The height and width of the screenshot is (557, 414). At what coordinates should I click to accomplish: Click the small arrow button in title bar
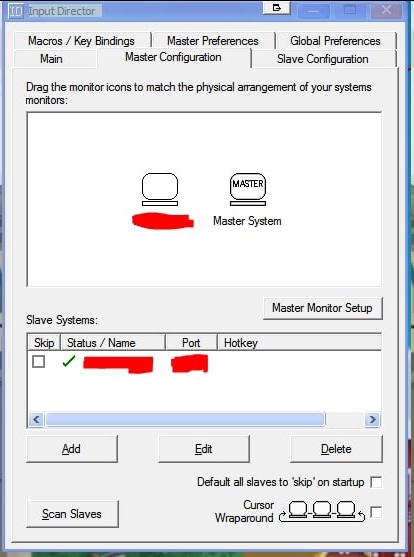click(276, 7)
